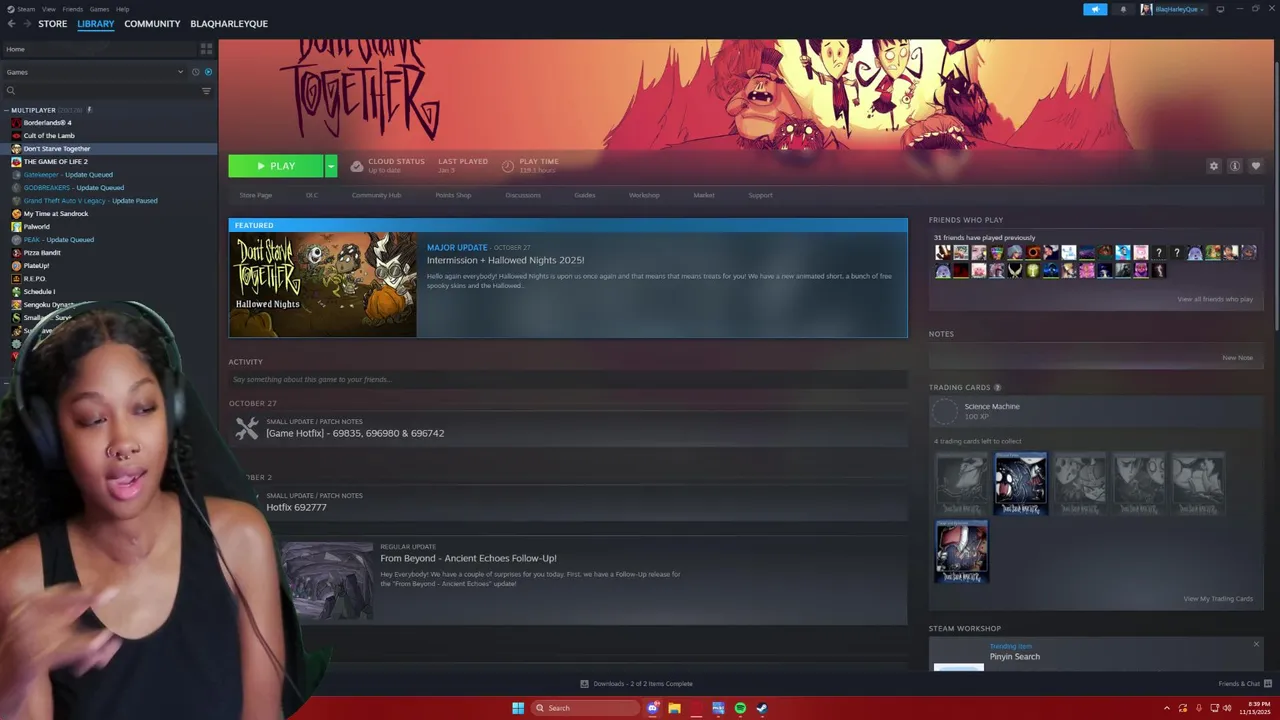Open the View menu
This screenshot has width=1280, height=720.
pyautogui.click(x=48, y=9)
